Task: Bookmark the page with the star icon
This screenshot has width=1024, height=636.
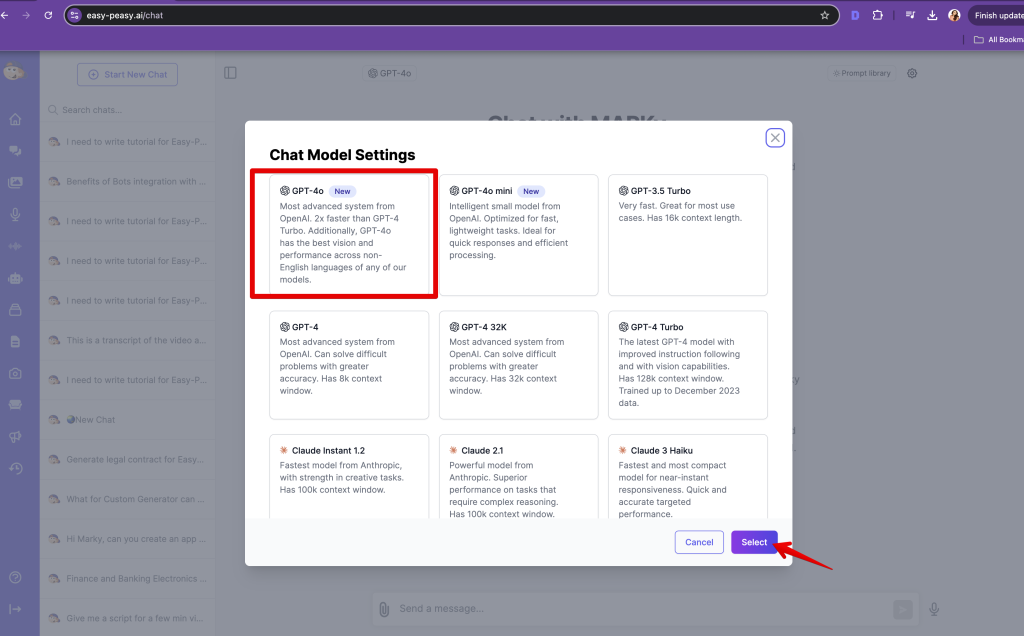Action: pyautogui.click(x=824, y=15)
